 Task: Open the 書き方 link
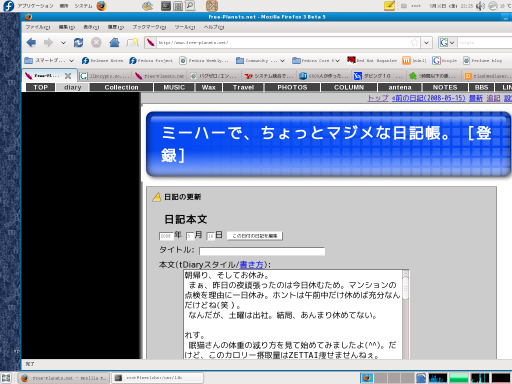tap(251, 265)
